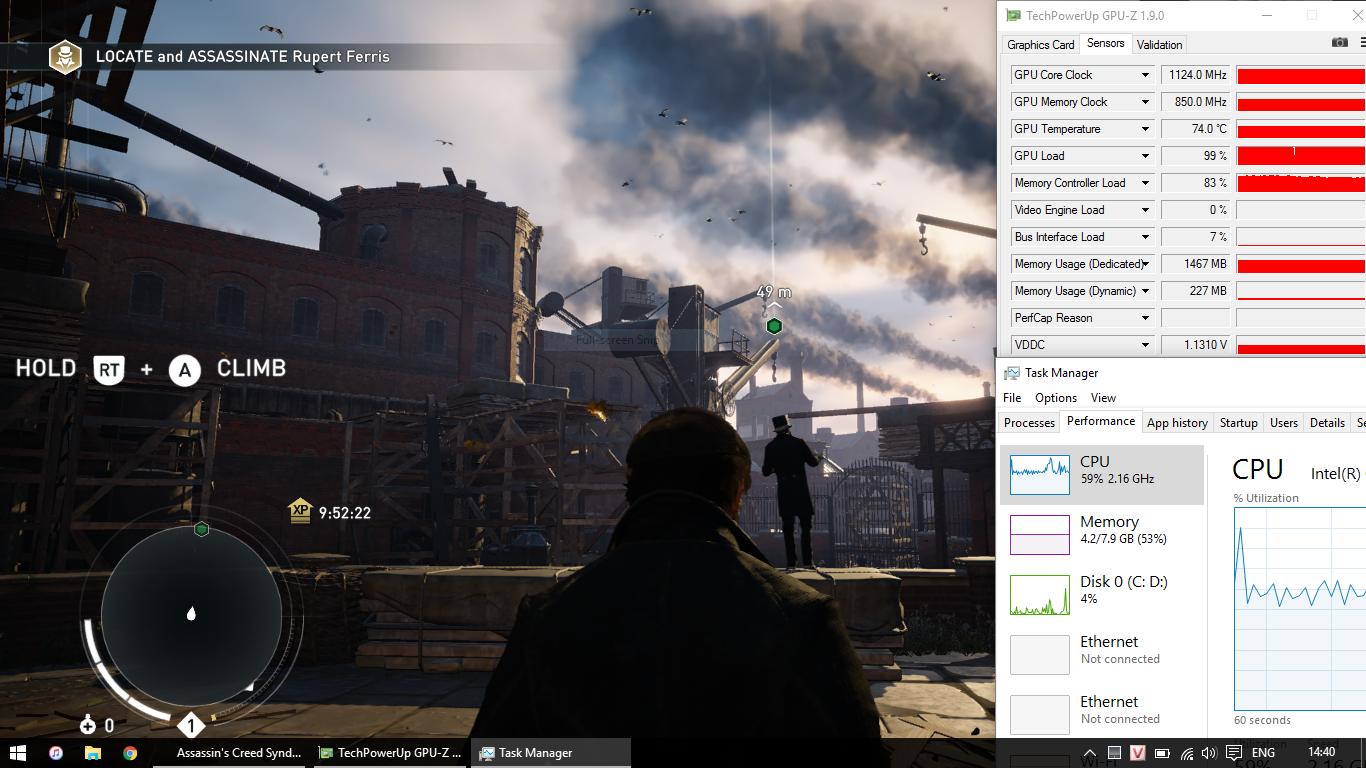Click the 'Disk 0 (C: D:)' label

tap(1124, 581)
